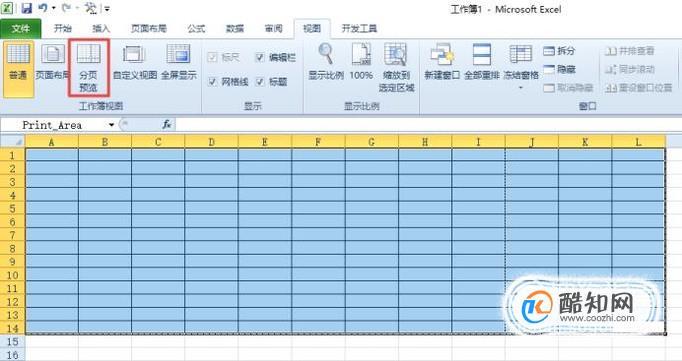Click the Redo button
Image resolution: width=682 pixels, height=361 pixels.
pyautogui.click(x=66, y=8)
